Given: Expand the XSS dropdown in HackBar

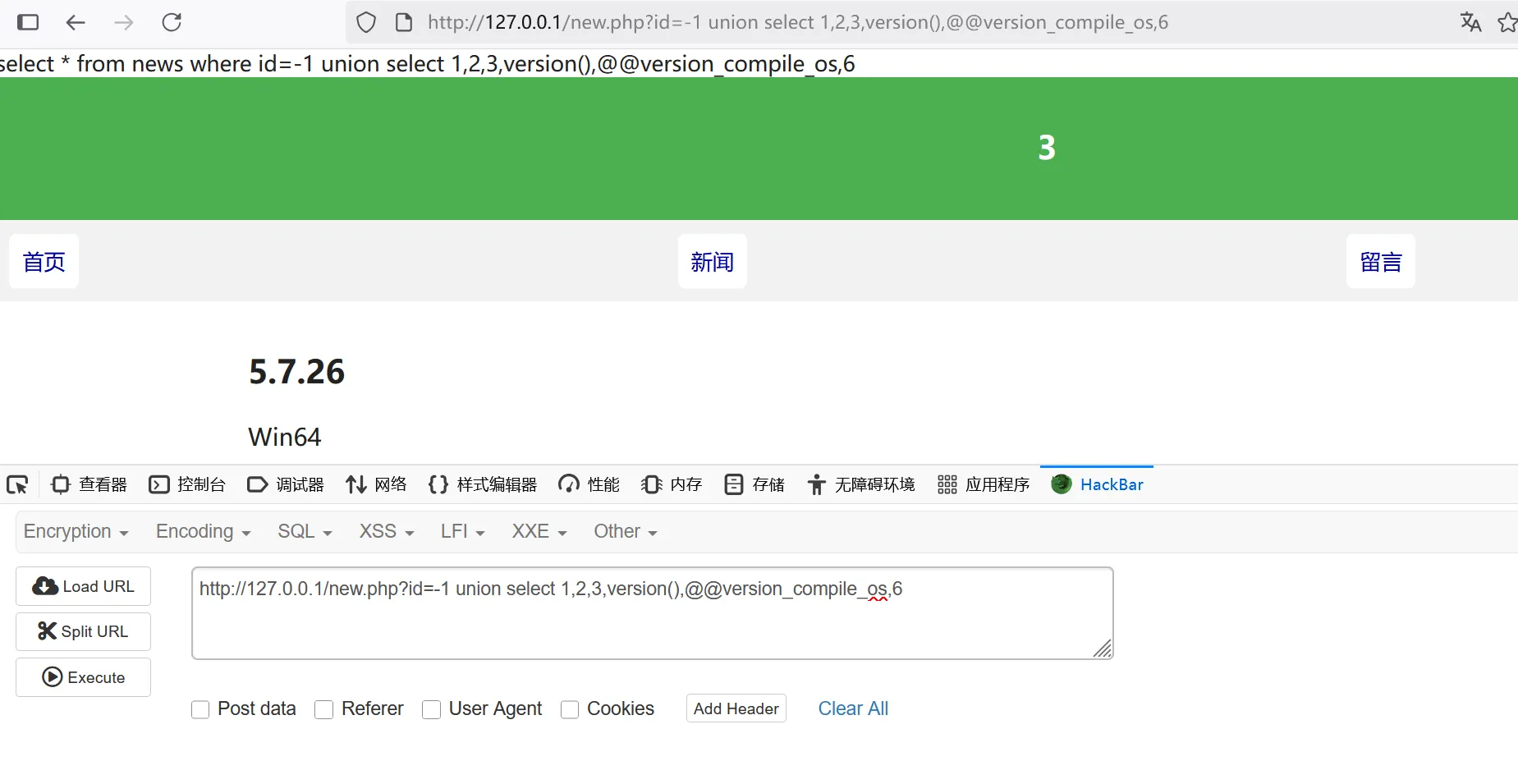Looking at the screenshot, I should click(386, 532).
